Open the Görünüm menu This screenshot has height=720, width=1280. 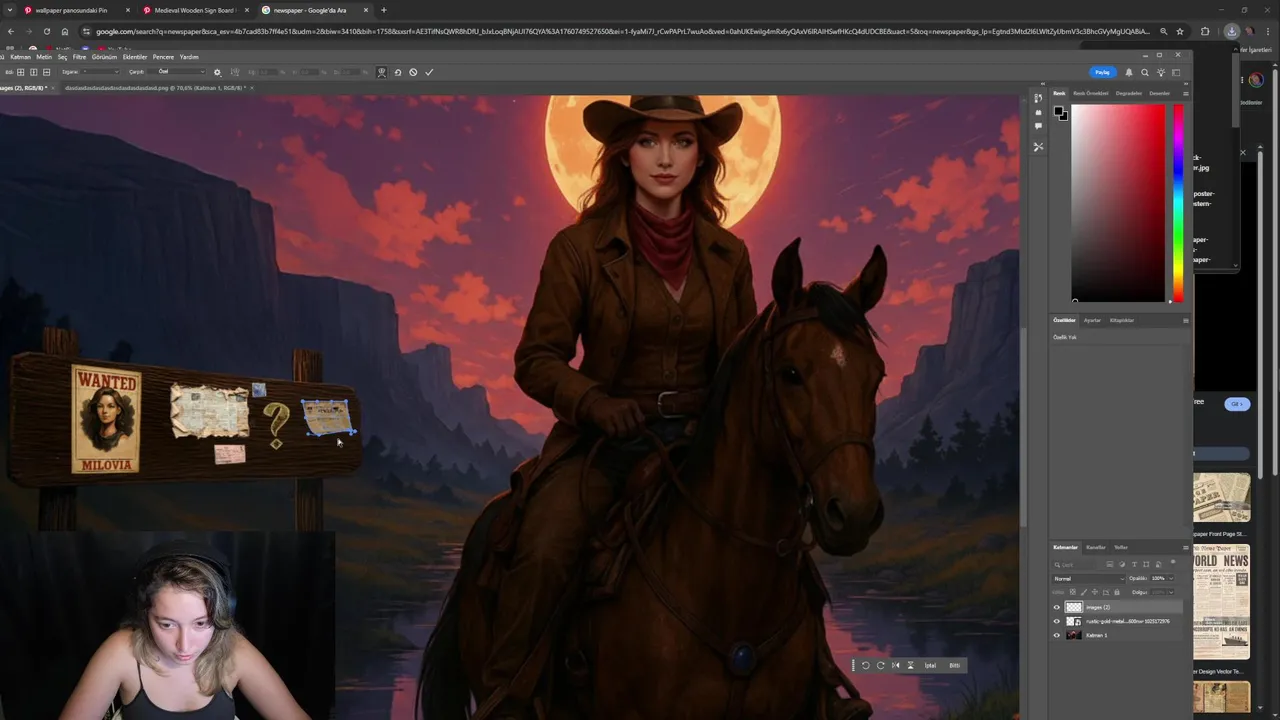pos(104,57)
